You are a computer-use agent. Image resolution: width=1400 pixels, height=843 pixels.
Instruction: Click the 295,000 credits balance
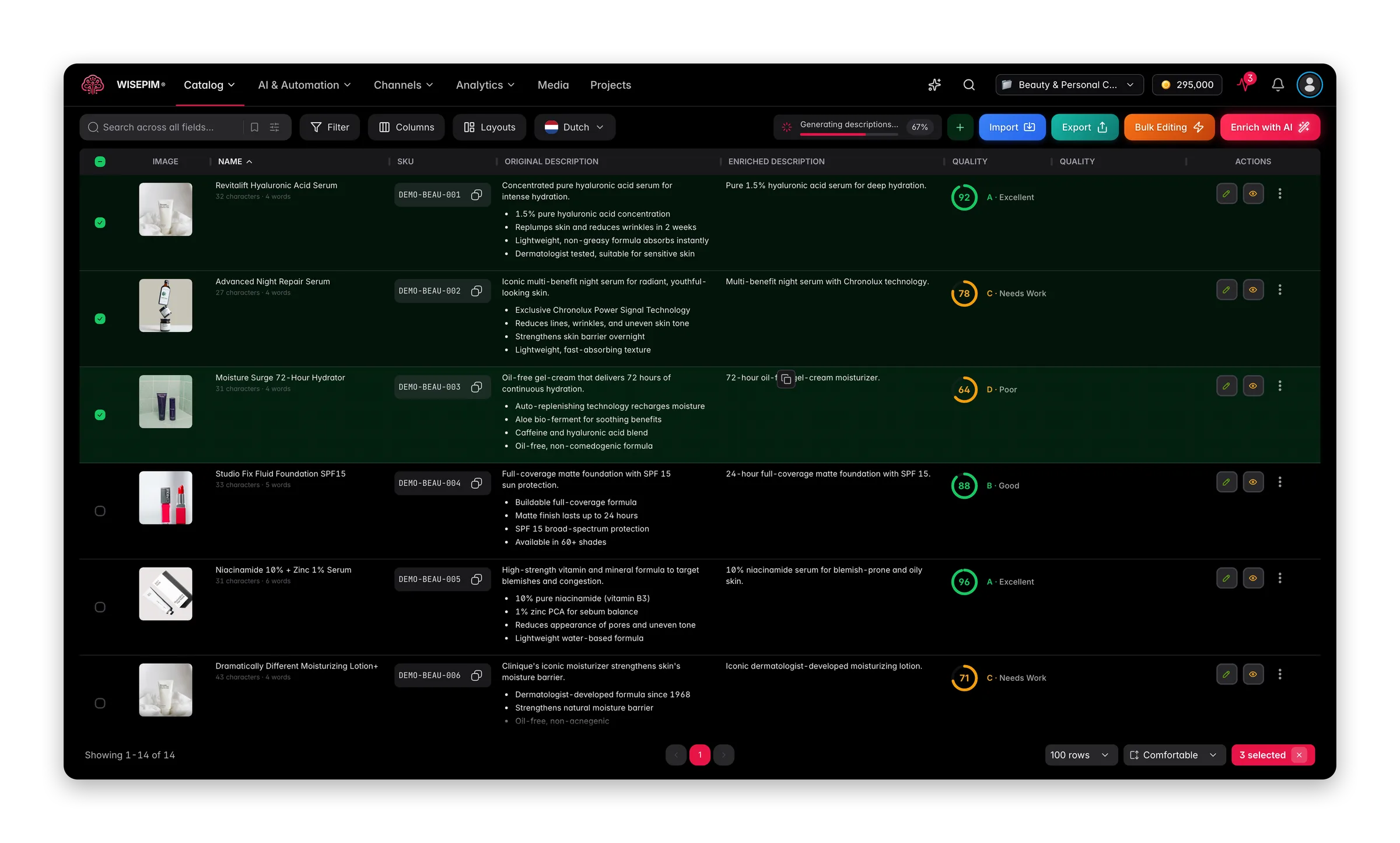coord(1187,85)
